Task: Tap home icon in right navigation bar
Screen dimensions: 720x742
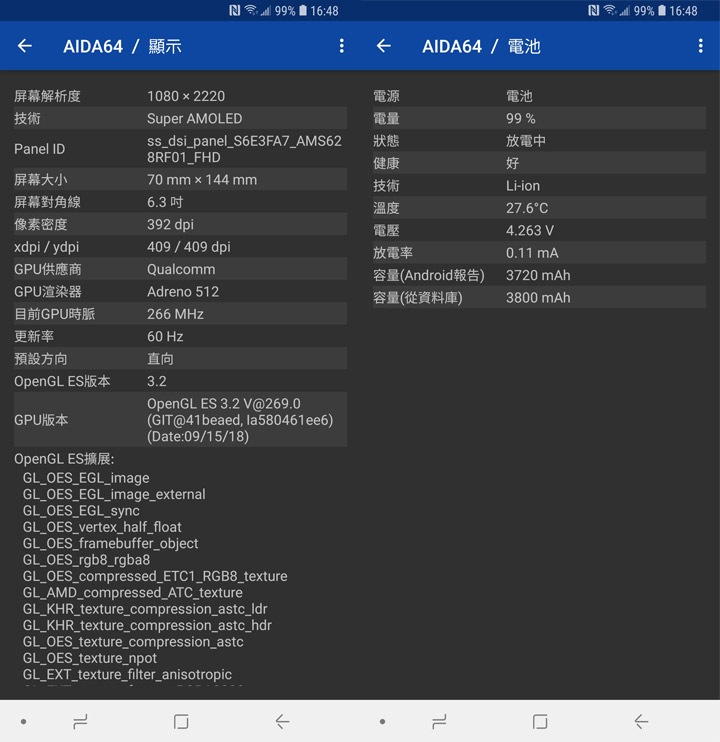Action: click(x=540, y=722)
